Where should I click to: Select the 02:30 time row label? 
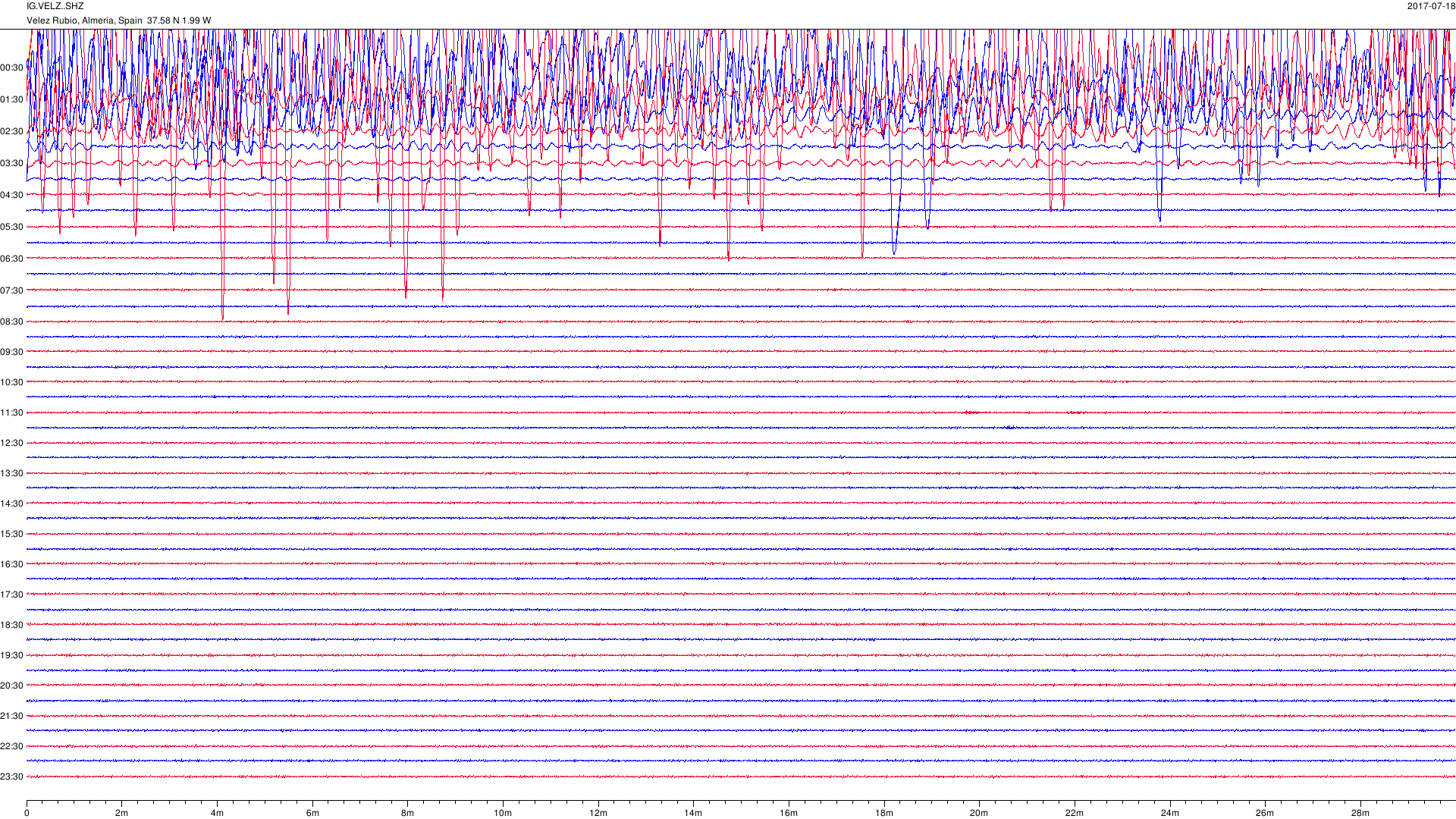pyautogui.click(x=12, y=131)
